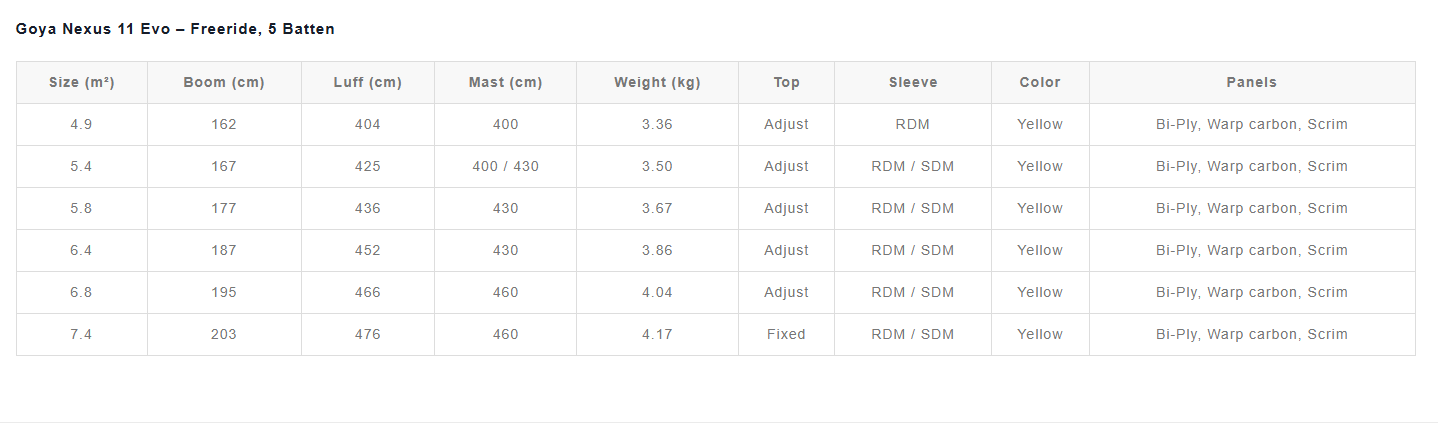Click the Fixed top cell
The height and width of the screenshot is (433, 1438).
(786, 335)
